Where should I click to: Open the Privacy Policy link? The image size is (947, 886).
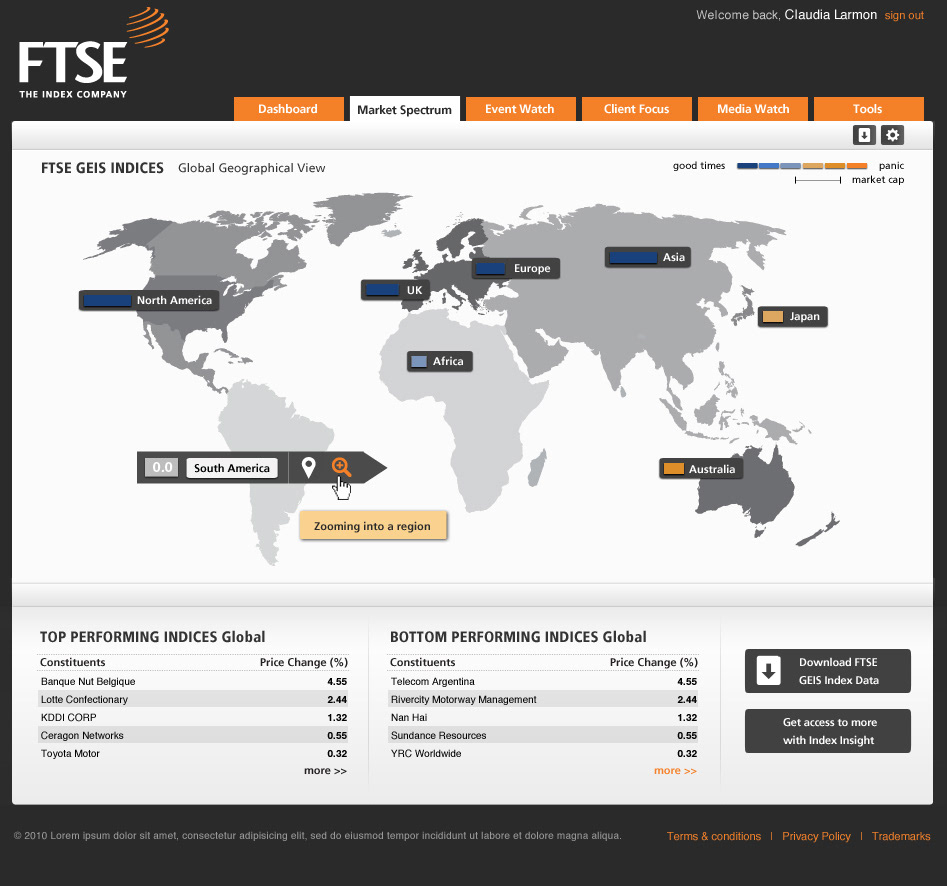pyautogui.click(x=816, y=836)
